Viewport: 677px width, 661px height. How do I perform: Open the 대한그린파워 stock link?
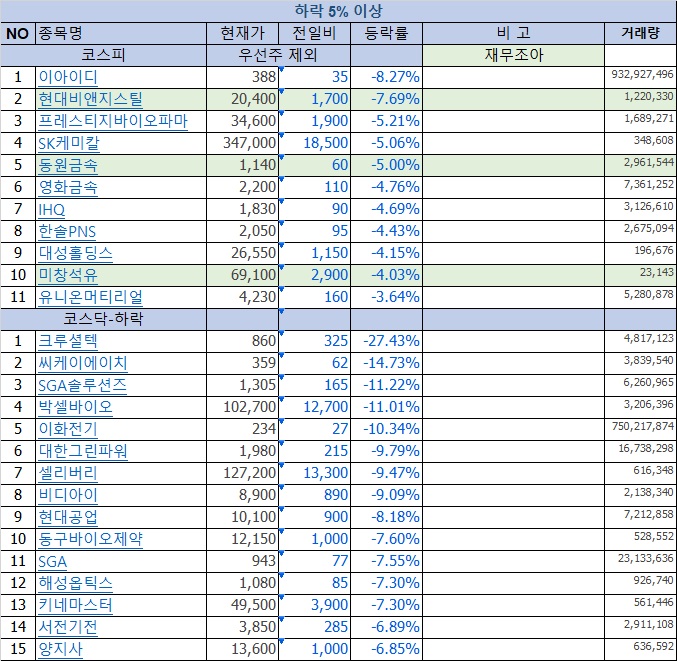click(x=83, y=452)
